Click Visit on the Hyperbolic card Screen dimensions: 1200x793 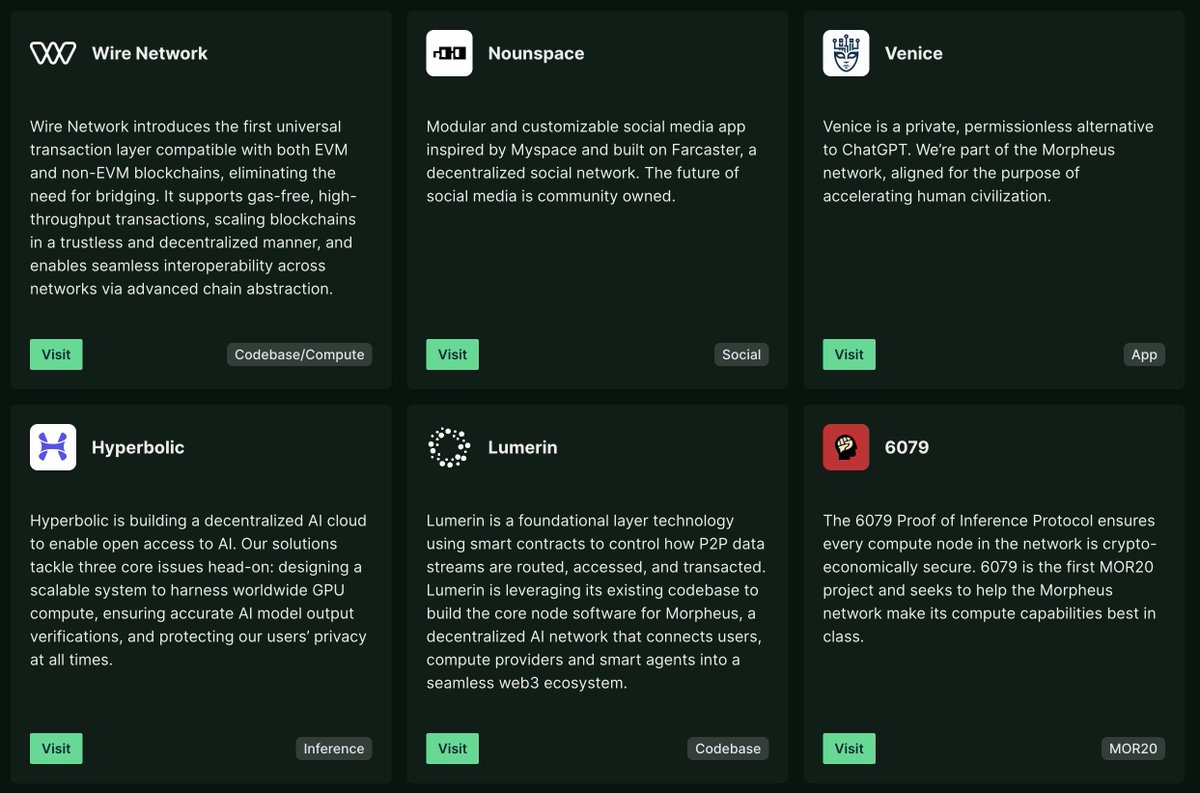click(56, 748)
